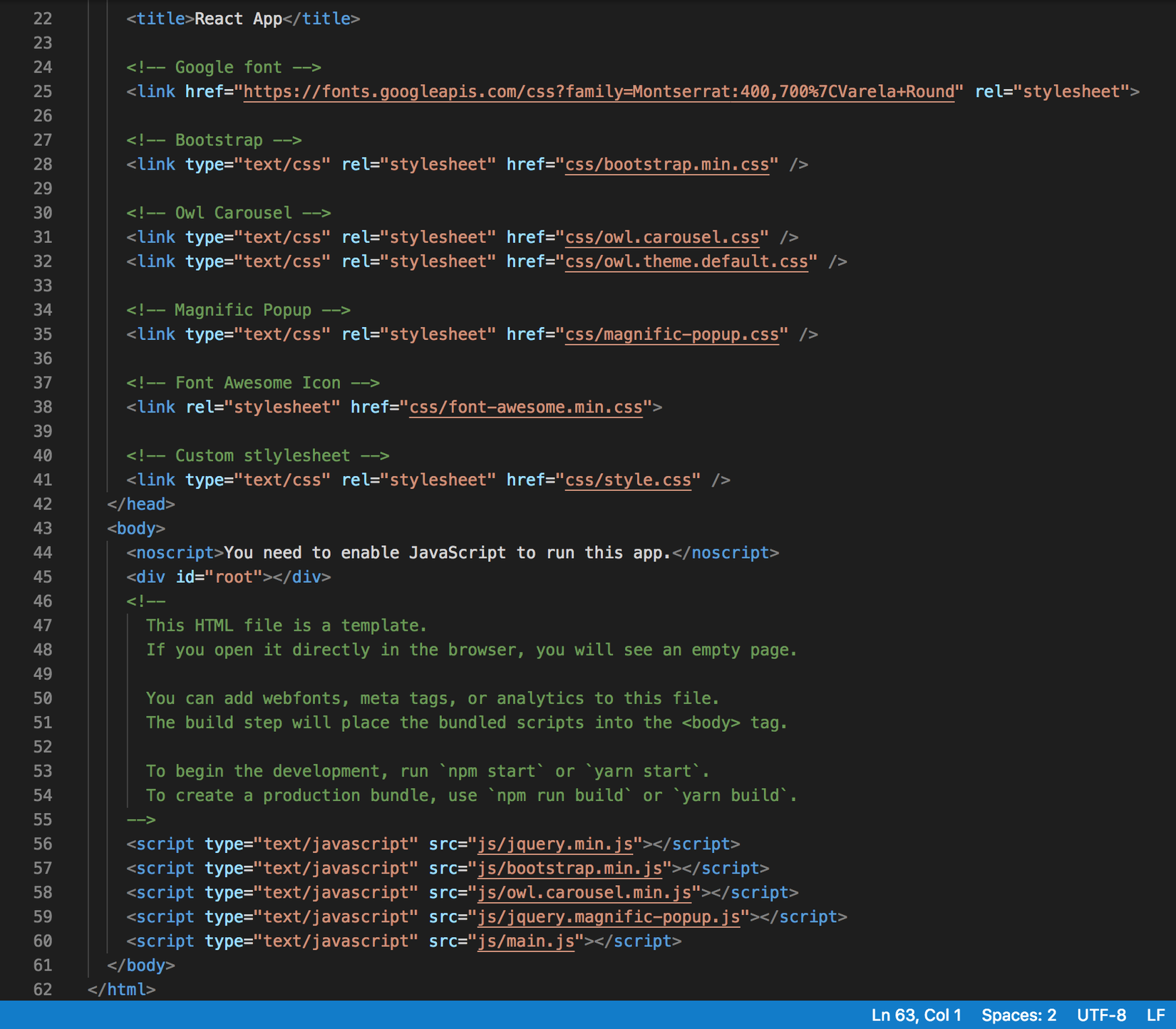Click the 'Google font' comment
Screen dimensions: 1176x1029
(x=224, y=67)
